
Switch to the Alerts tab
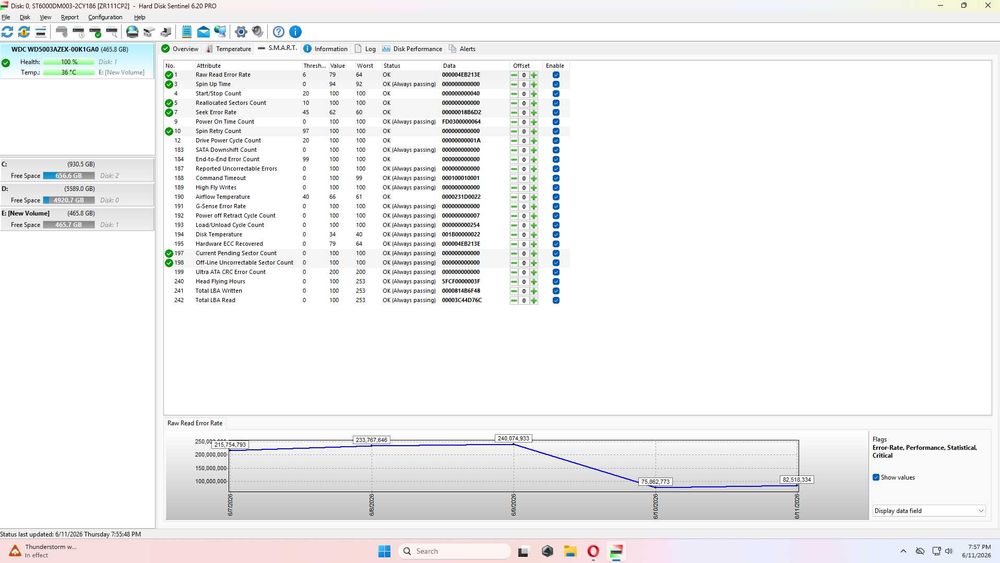[462, 48]
